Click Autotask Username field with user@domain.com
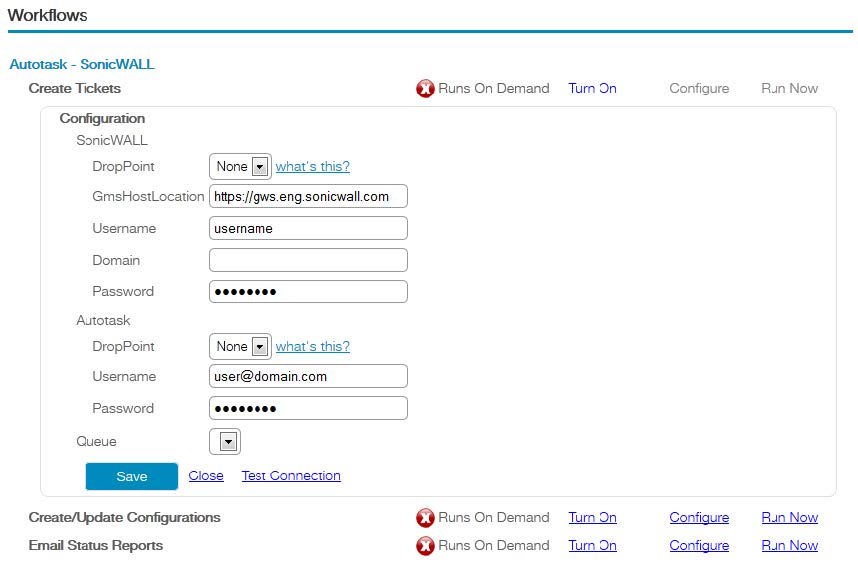 (308, 376)
